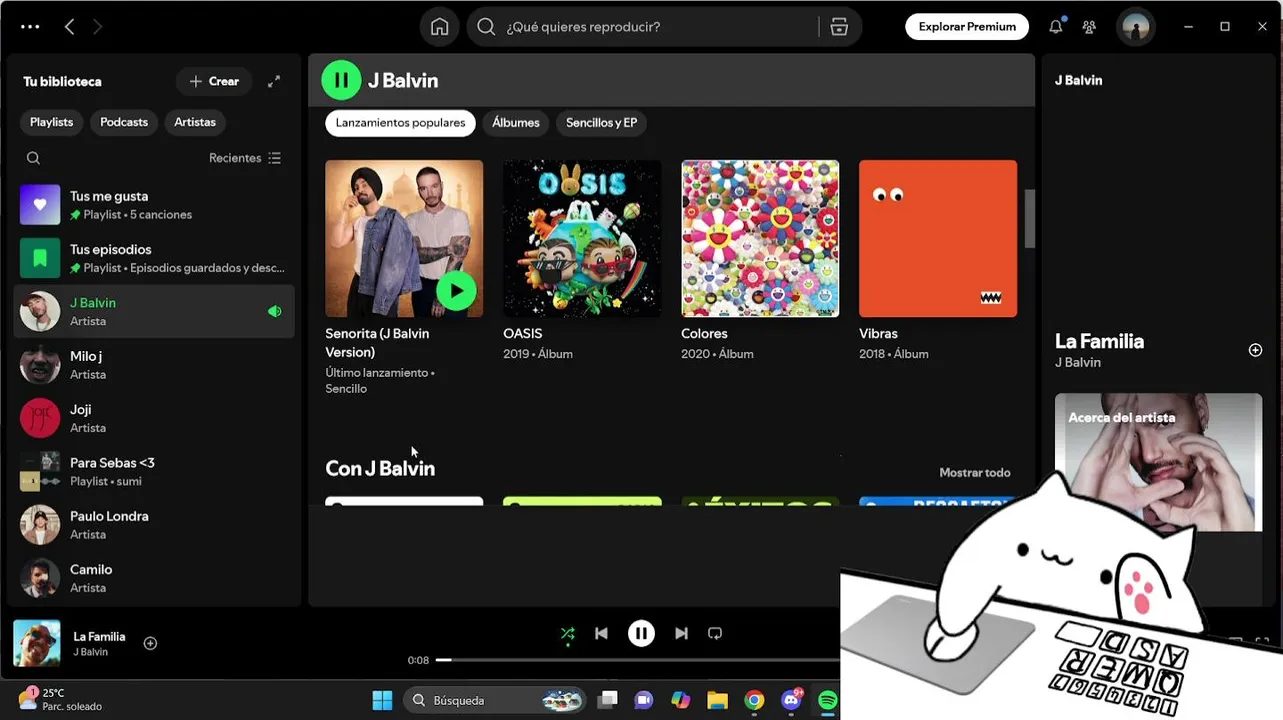This screenshot has height=720, width=1283.
Task: Open Tus episodios playlist
Action: pyautogui.click(x=154, y=258)
